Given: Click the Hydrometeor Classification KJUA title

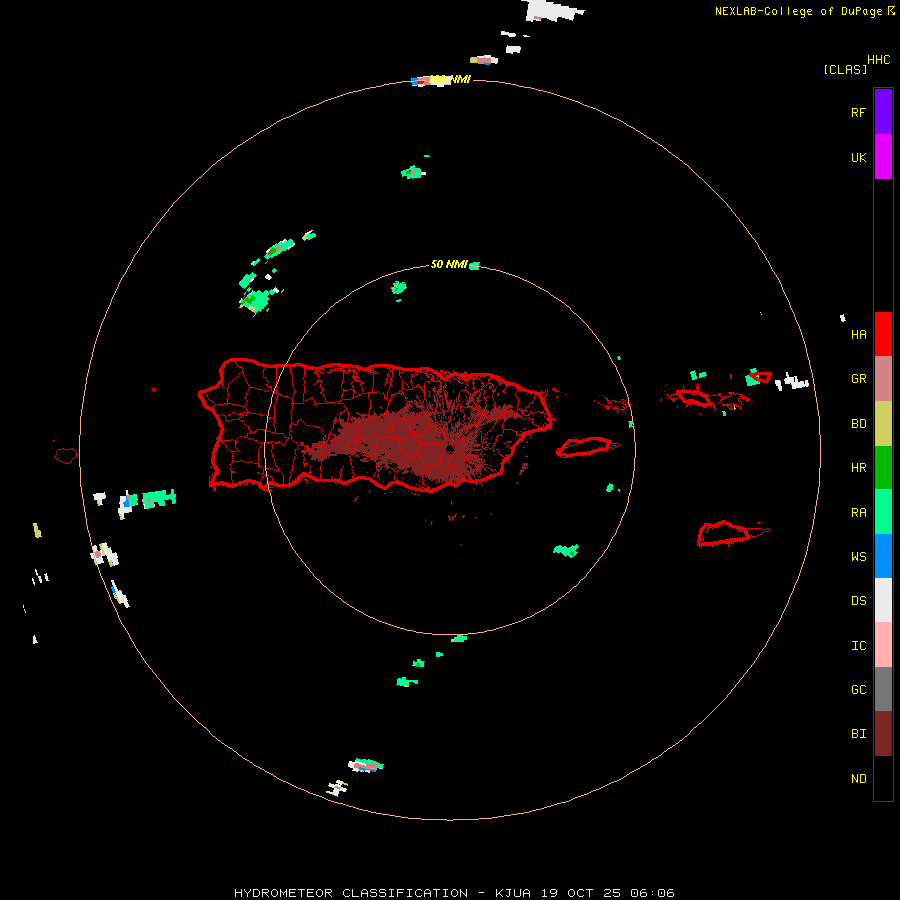Looking at the screenshot, I should (x=454, y=893).
